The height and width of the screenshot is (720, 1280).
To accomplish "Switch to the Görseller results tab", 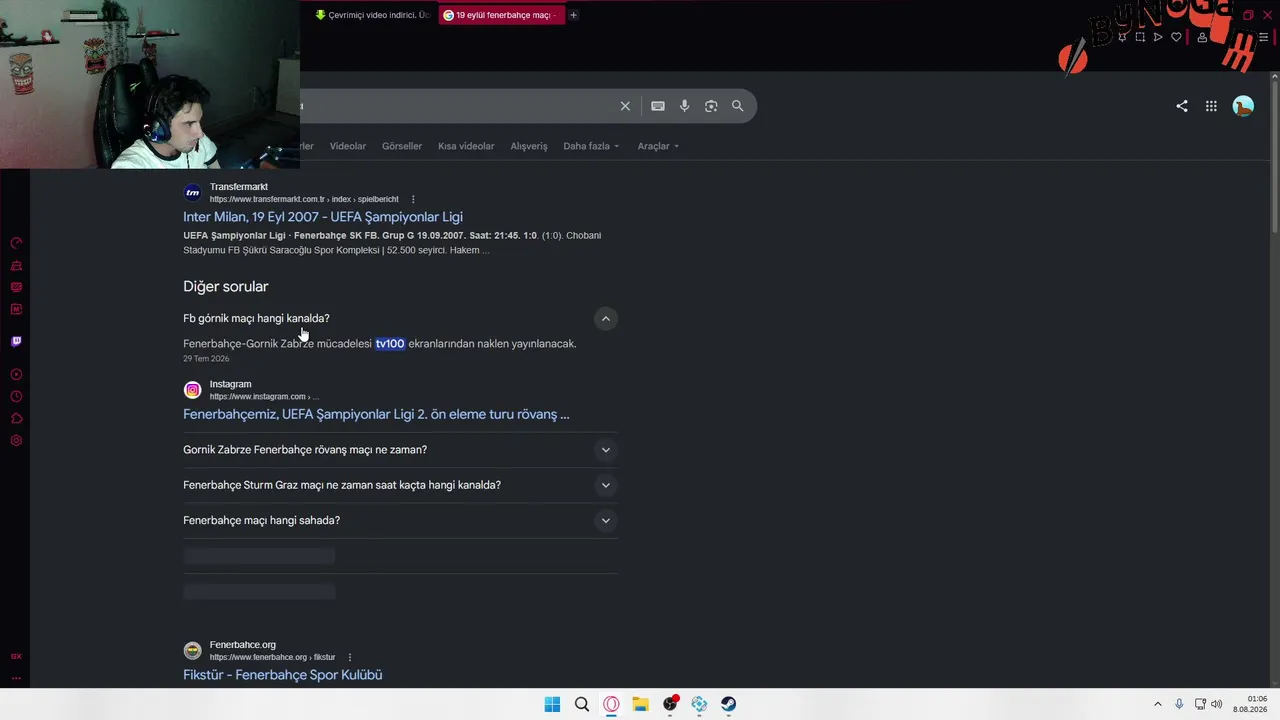I will coord(402,146).
